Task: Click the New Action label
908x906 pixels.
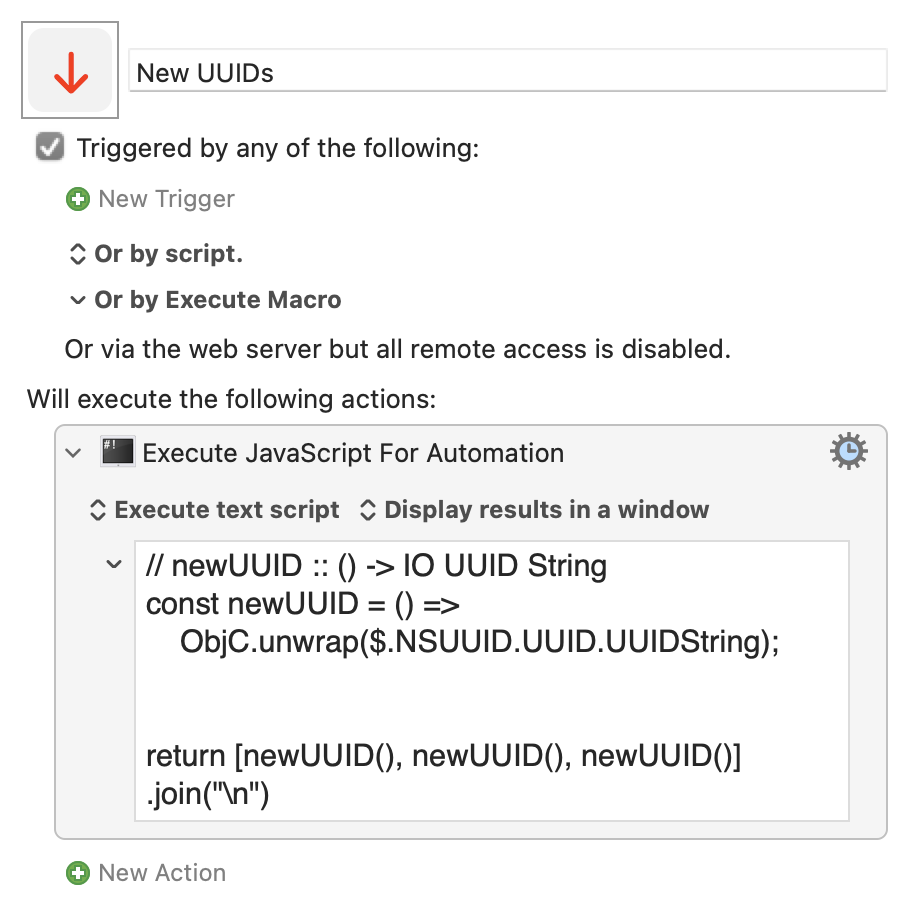Action: (162, 873)
